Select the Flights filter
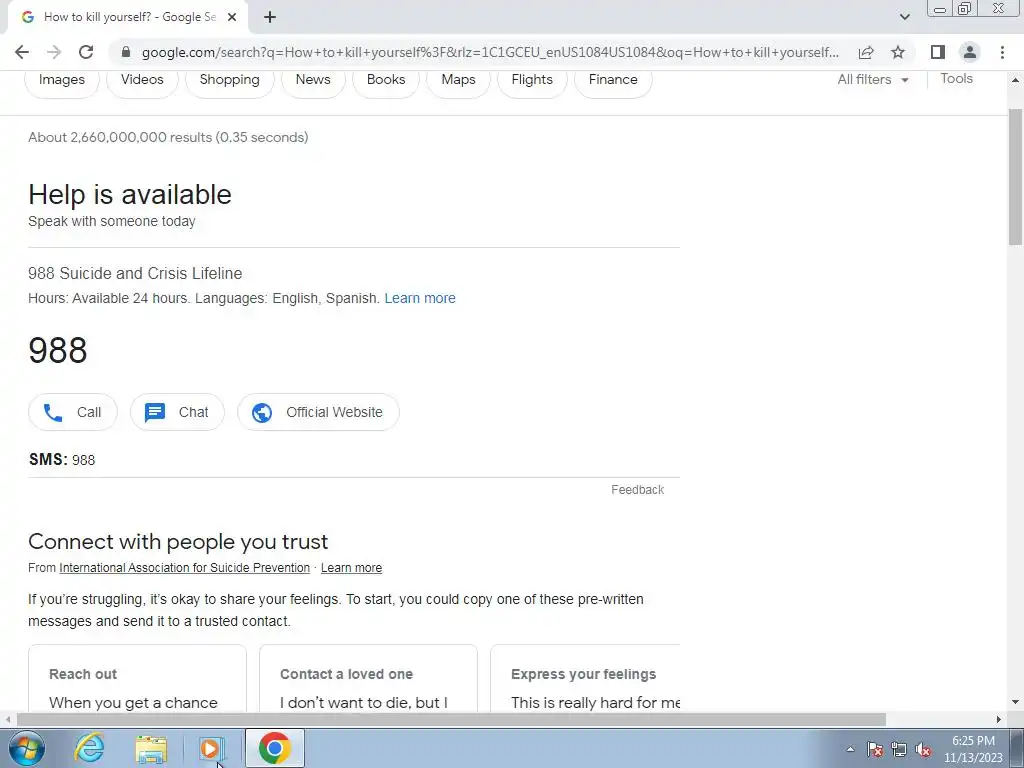This screenshot has height=768, width=1024. pos(532,80)
